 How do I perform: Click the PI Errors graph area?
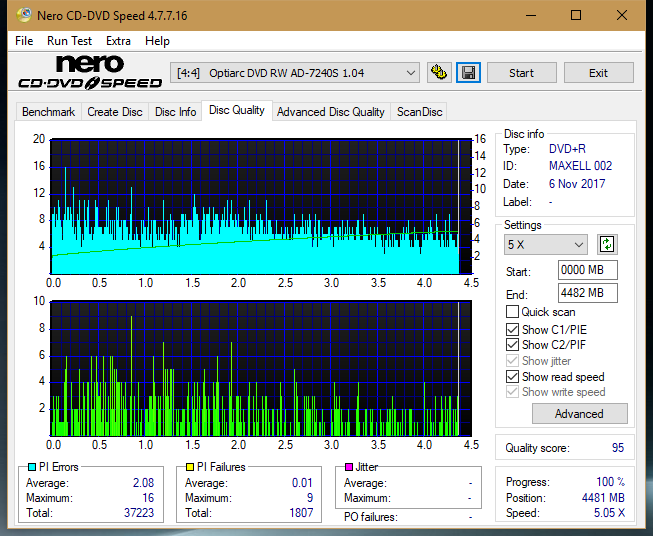(261, 207)
